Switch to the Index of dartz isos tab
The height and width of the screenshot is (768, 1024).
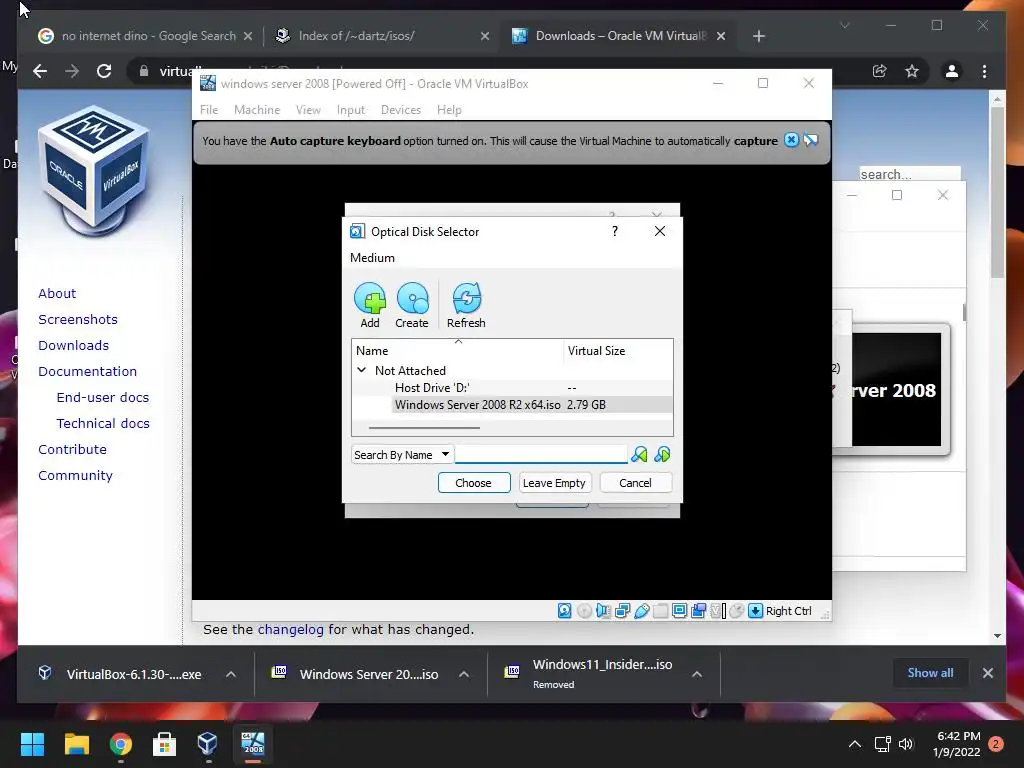click(382, 36)
